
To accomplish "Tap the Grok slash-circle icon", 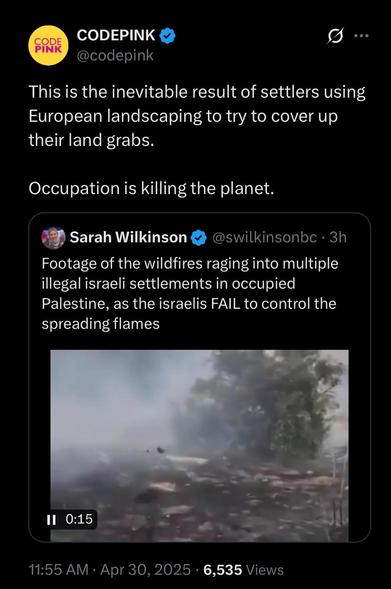I will (x=335, y=36).
